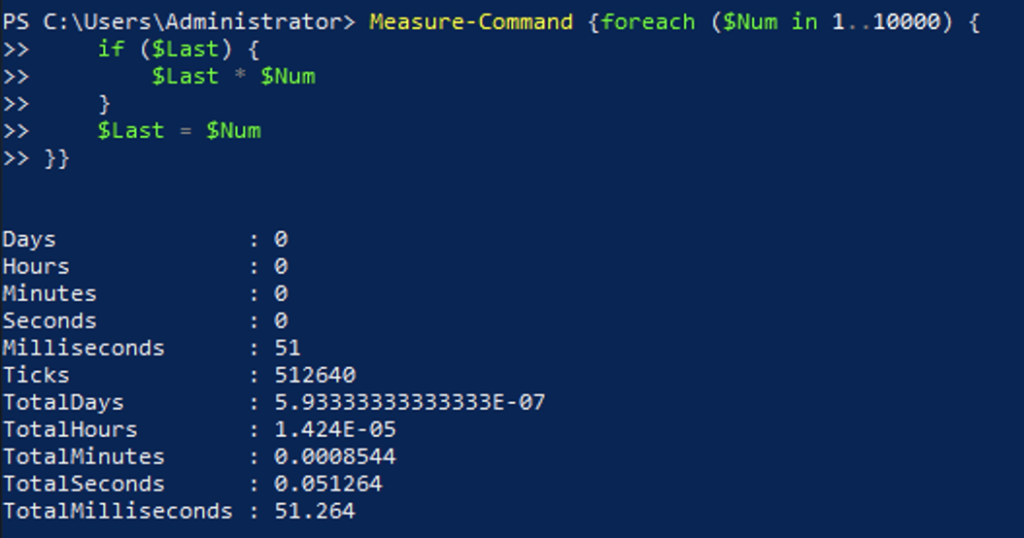The height and width of the screenshot is (538, 1024).
Task: Click the Hours label in output
Action: pyautogui.click(x=36, y=266)
